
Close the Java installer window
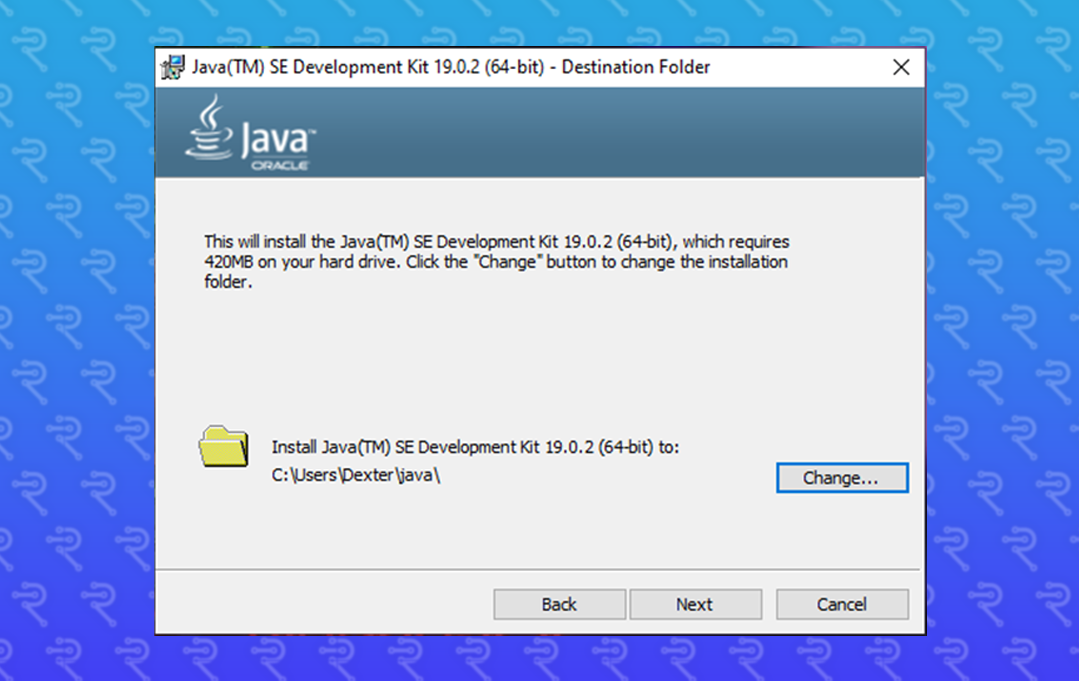900,68
